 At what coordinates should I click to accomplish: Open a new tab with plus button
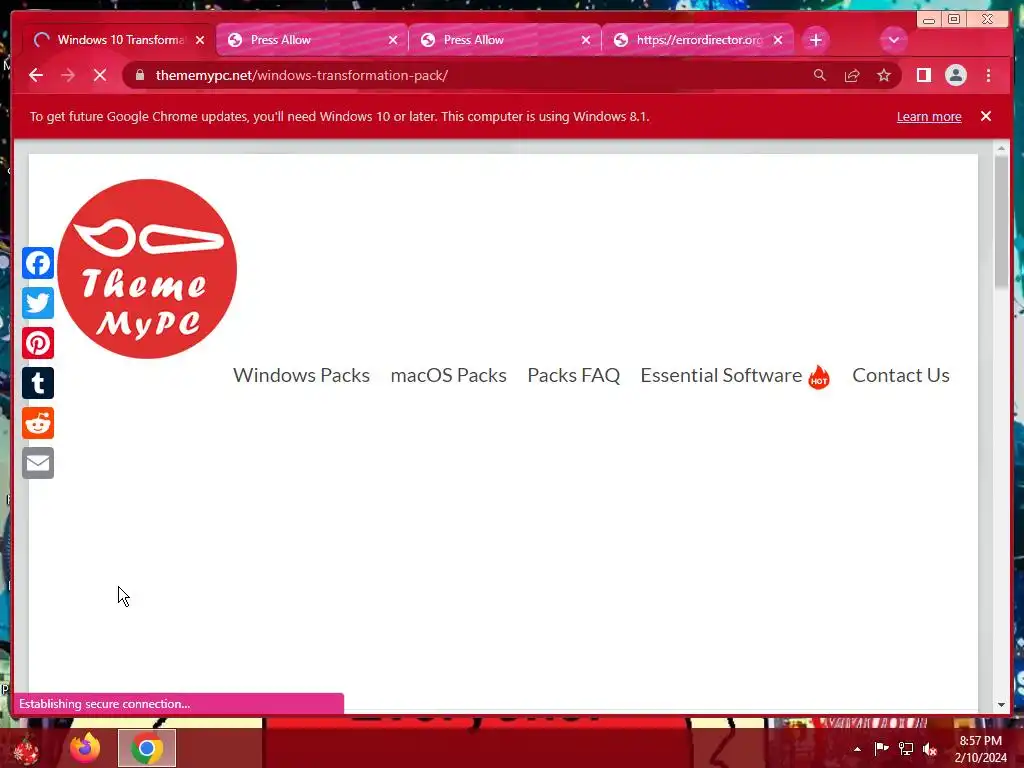(x=816, y=40)
